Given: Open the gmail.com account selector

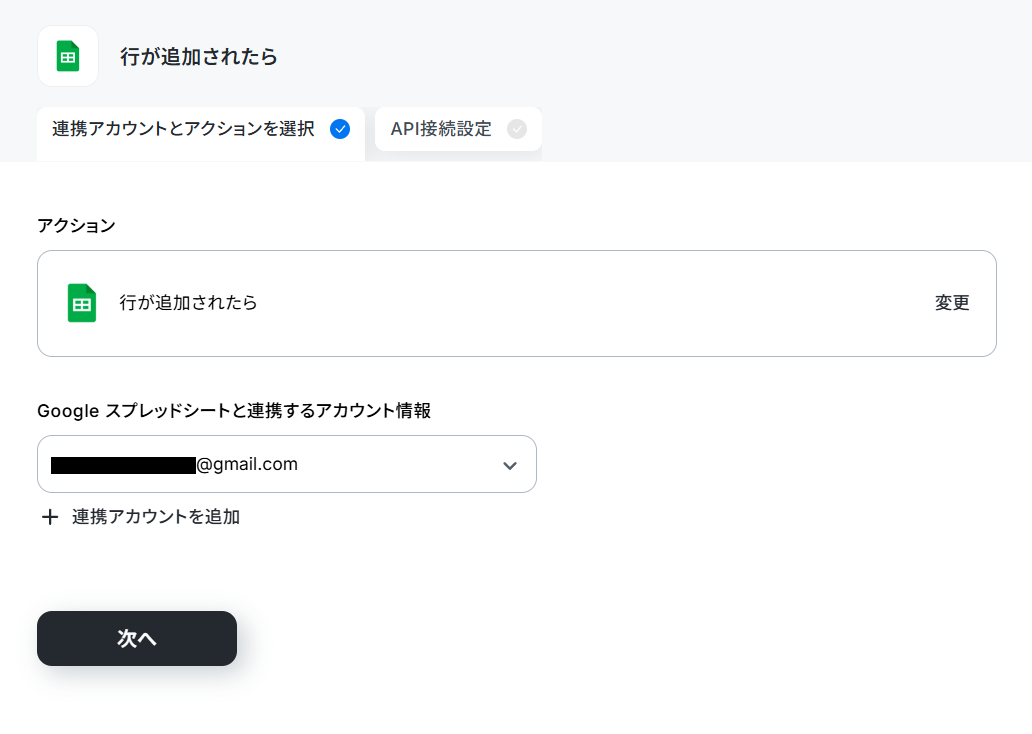Looking at the screenshot, I should coord(287,464).
